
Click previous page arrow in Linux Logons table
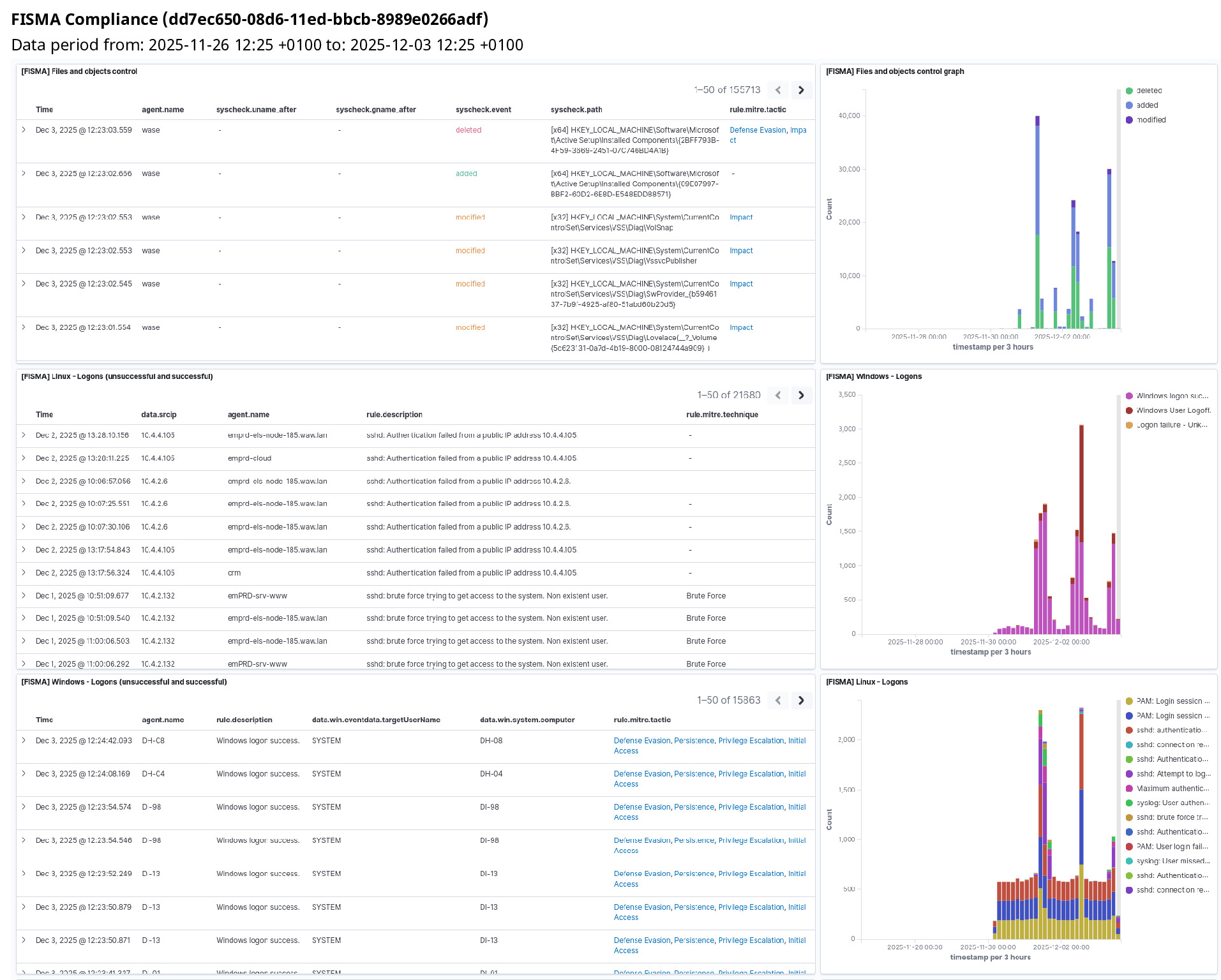click(778, 395)
